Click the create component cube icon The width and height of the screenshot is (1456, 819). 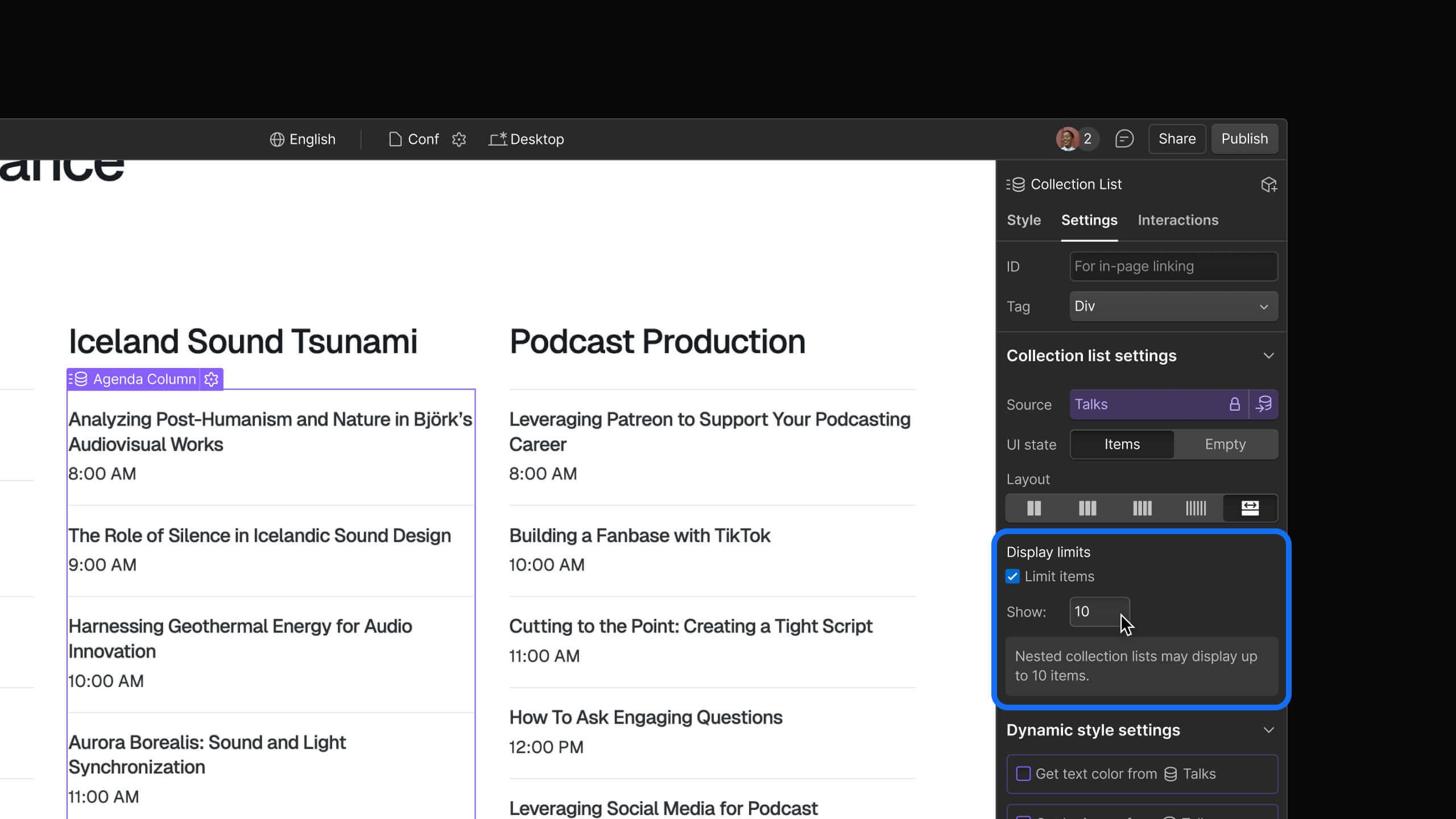(x=1268, y=185)
